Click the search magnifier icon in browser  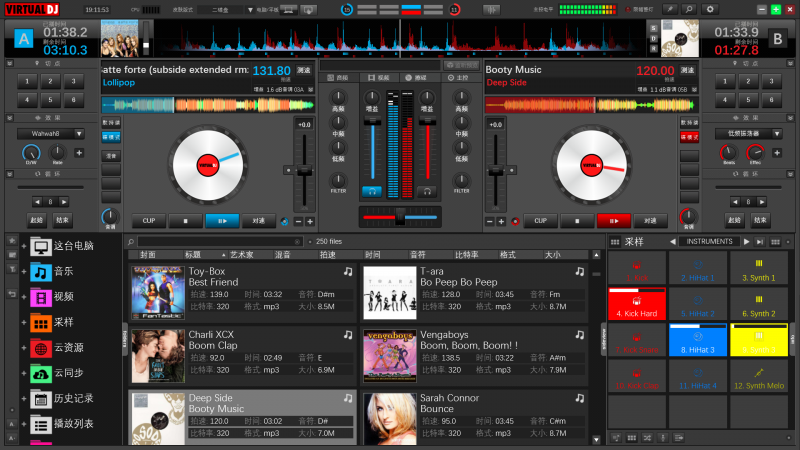pos(131,242)
